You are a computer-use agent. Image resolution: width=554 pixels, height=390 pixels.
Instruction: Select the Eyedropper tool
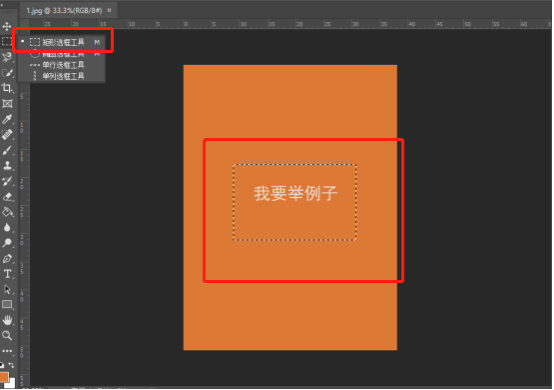tap(7, 119)
